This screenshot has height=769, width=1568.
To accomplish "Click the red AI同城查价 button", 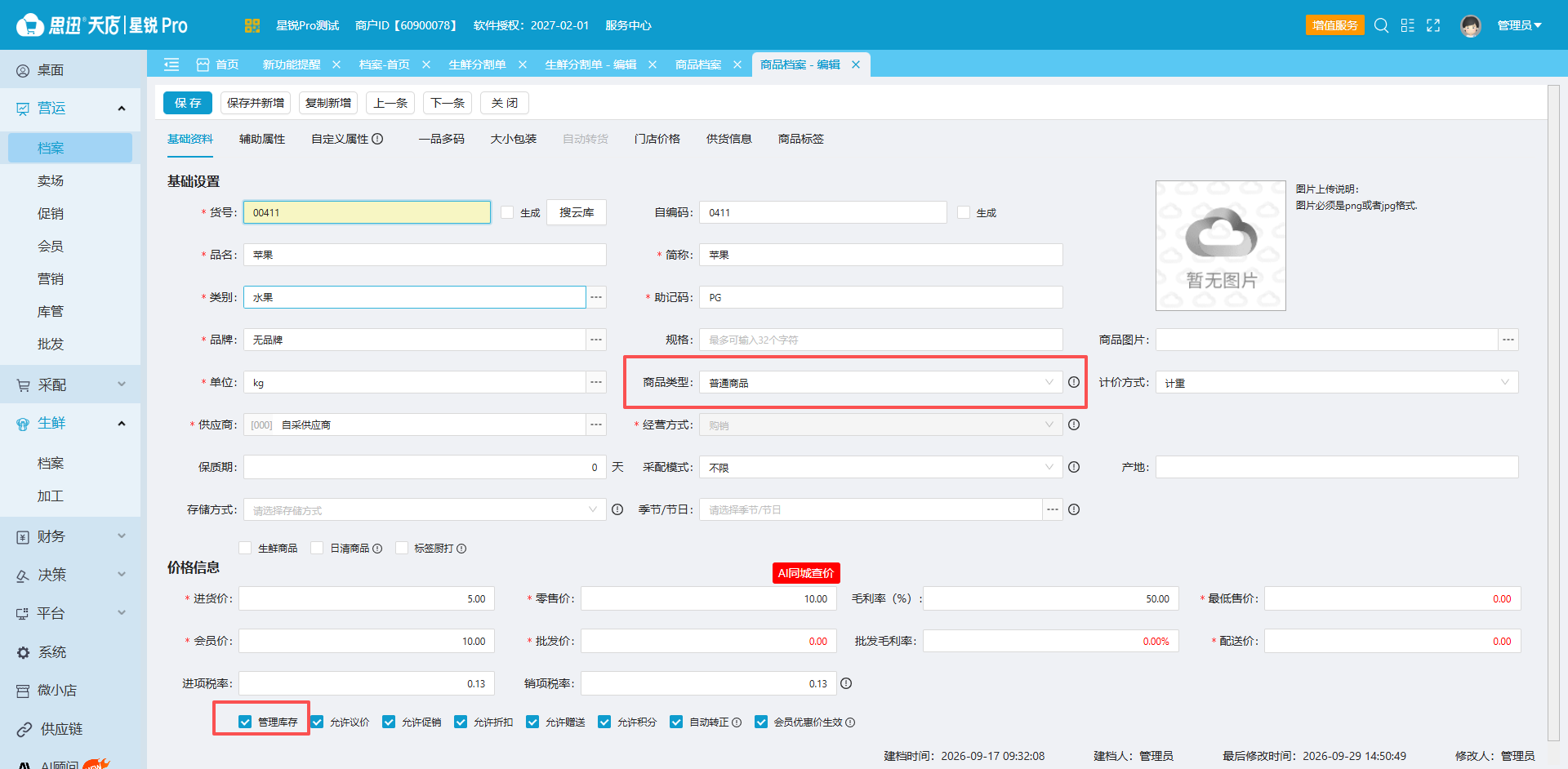I will (x=806, y=573).
